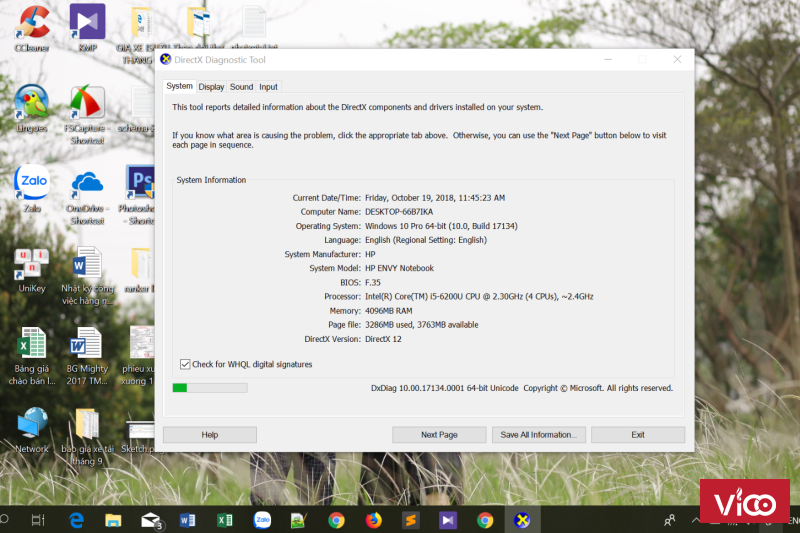The width and height of the screenshot is (800, 533).
Task: Select the System tab
Action: tap(179, 86)
